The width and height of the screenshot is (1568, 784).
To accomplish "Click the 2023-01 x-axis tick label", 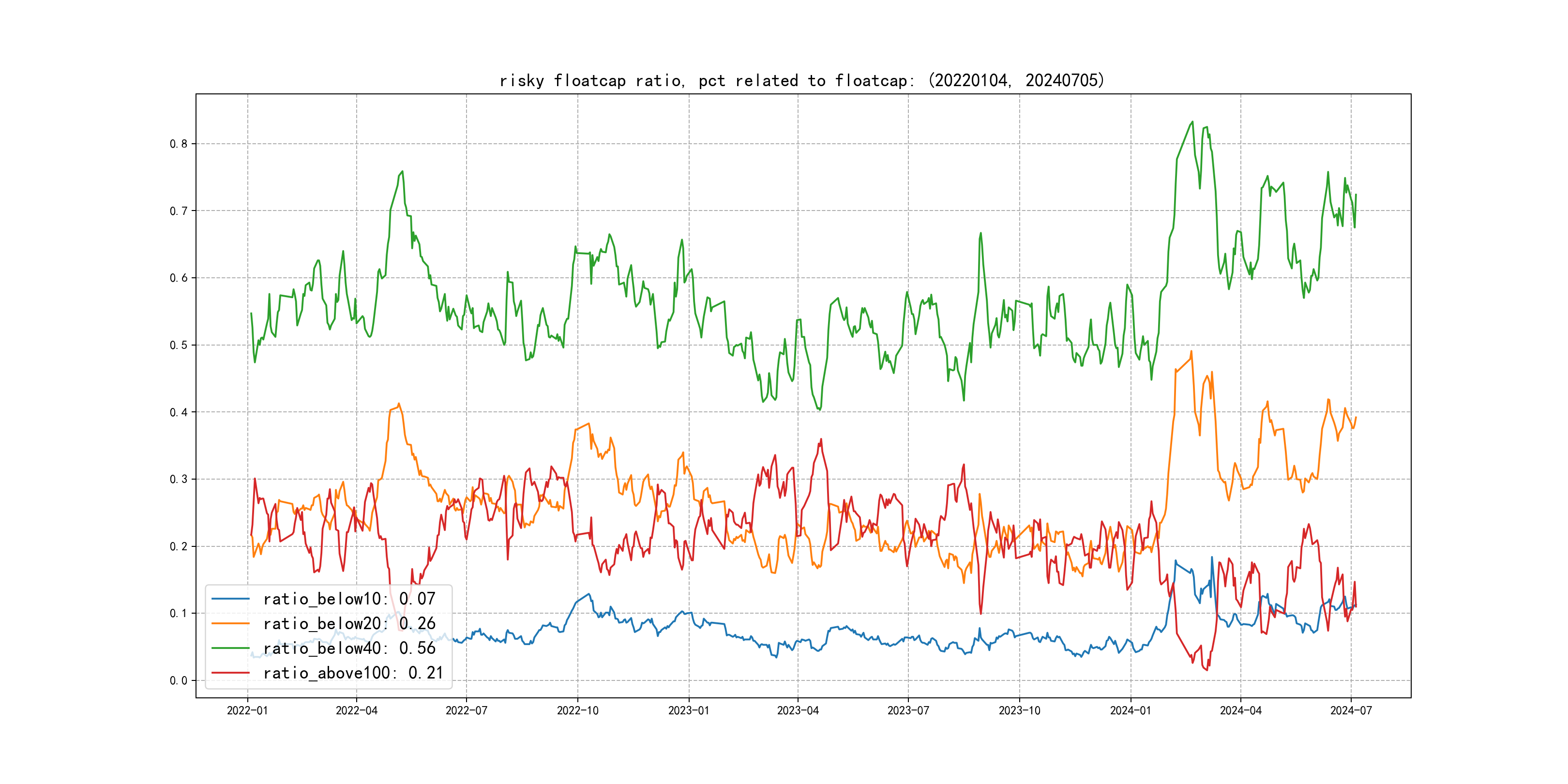I will click(x=689, y=710).
